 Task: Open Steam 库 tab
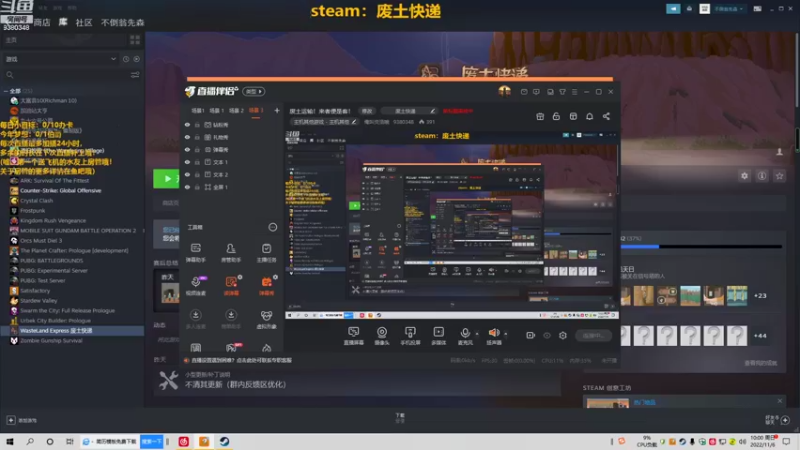tap(63, 22)
